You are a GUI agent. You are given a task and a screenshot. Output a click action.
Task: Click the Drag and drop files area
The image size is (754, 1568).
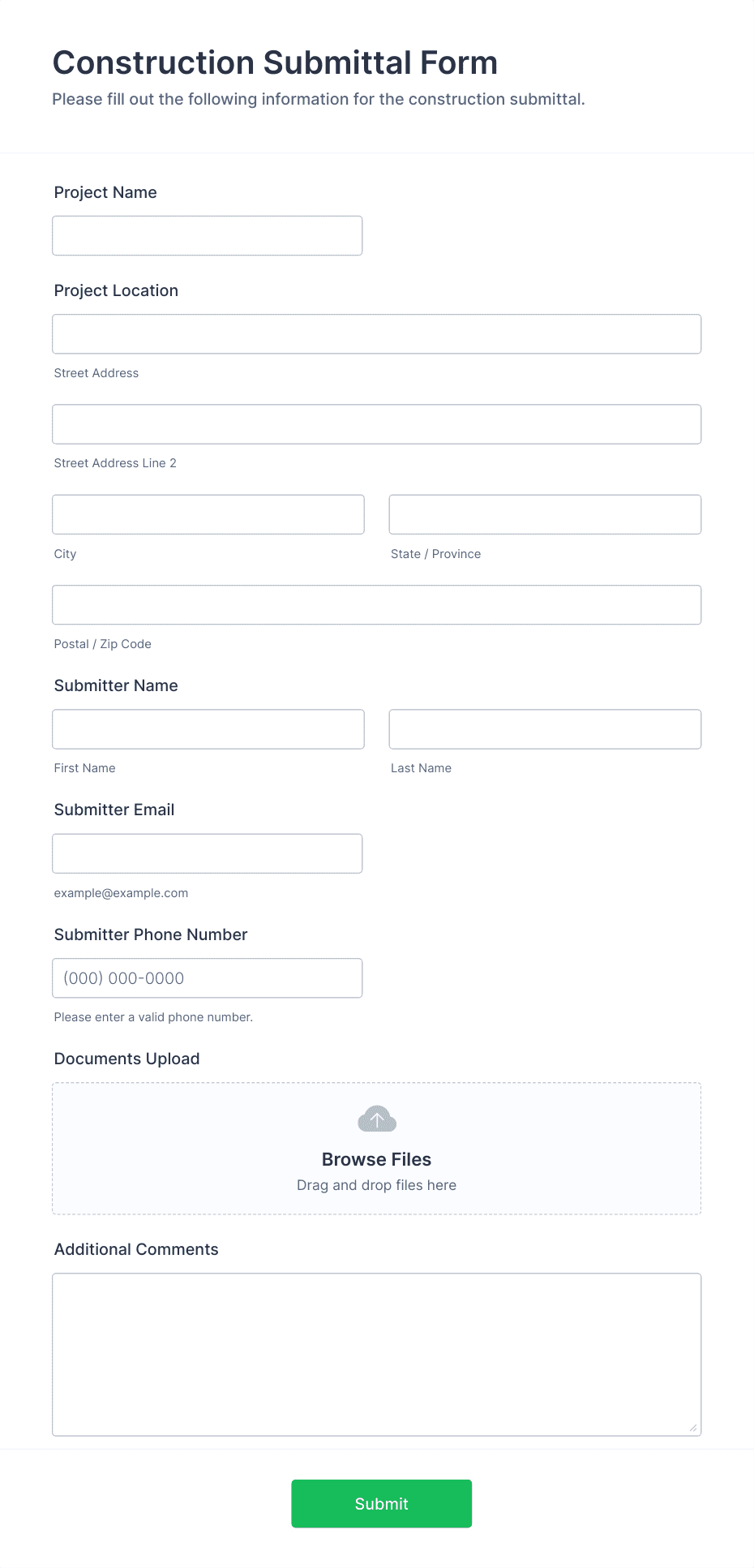click(x=376, y=1185)
